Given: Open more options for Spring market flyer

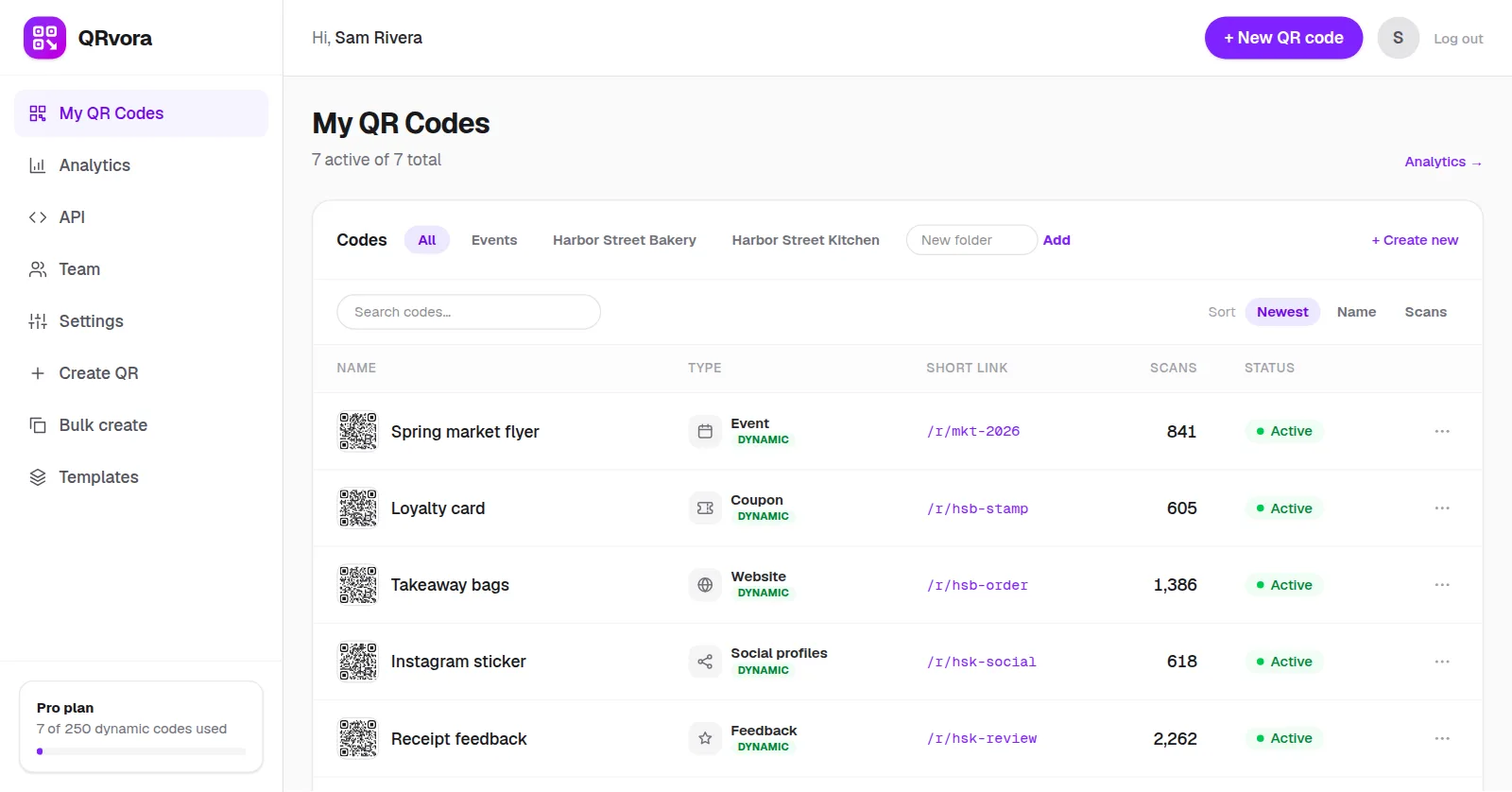Looking at the screenshot, I should [1442, 431].
